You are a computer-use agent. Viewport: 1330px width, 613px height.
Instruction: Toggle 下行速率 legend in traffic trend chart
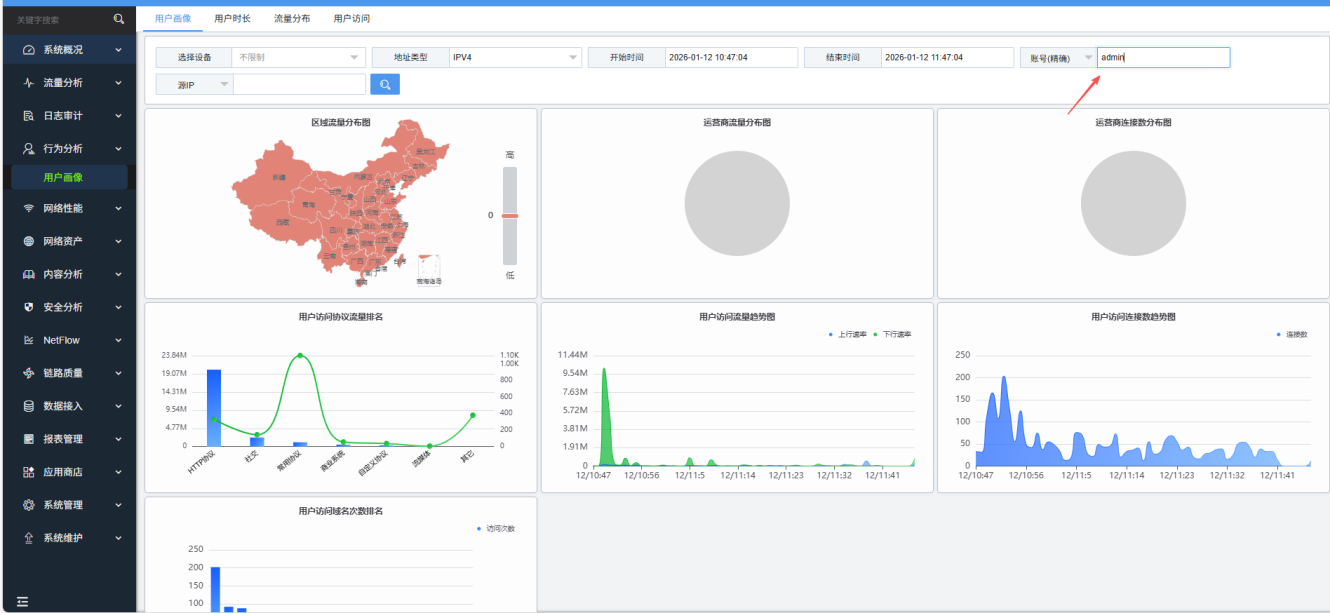[x=895, y=334]
